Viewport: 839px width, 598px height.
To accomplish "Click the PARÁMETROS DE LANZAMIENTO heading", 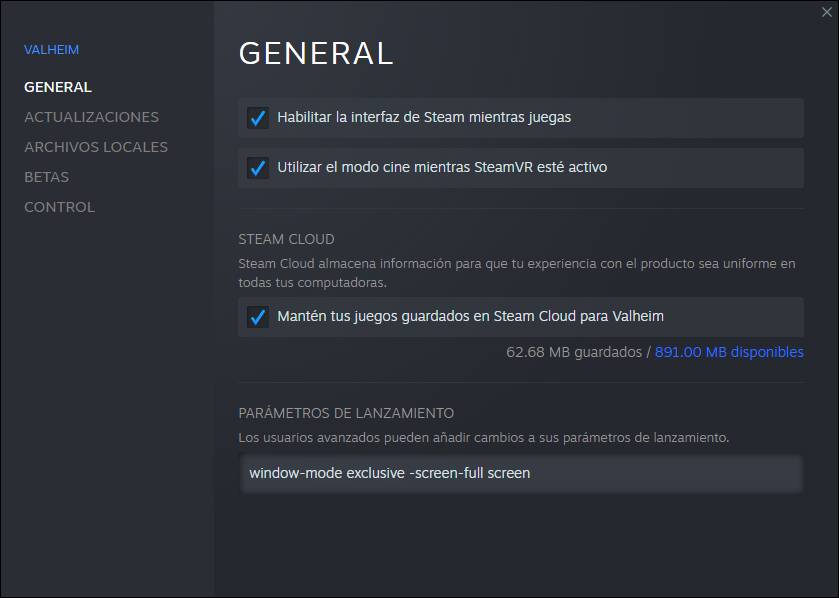I will click(x=346, y=413).
